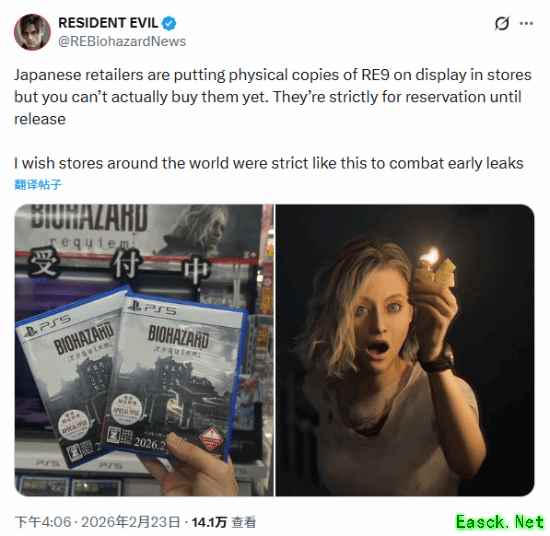Click the BIOHAZARD requiem poster banner
Image resolution: width=550 pixels, height=536 pixels.
tap(139, 229)
